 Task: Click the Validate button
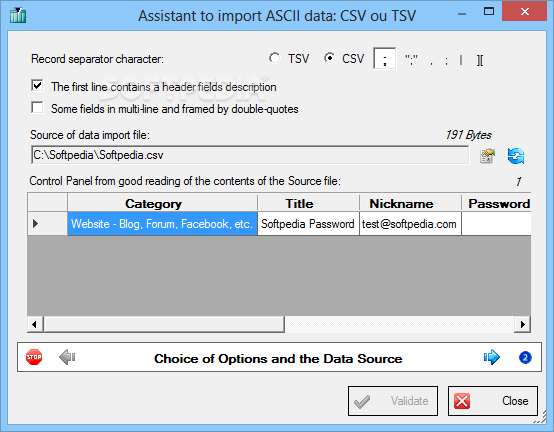[x=393, y=401]
